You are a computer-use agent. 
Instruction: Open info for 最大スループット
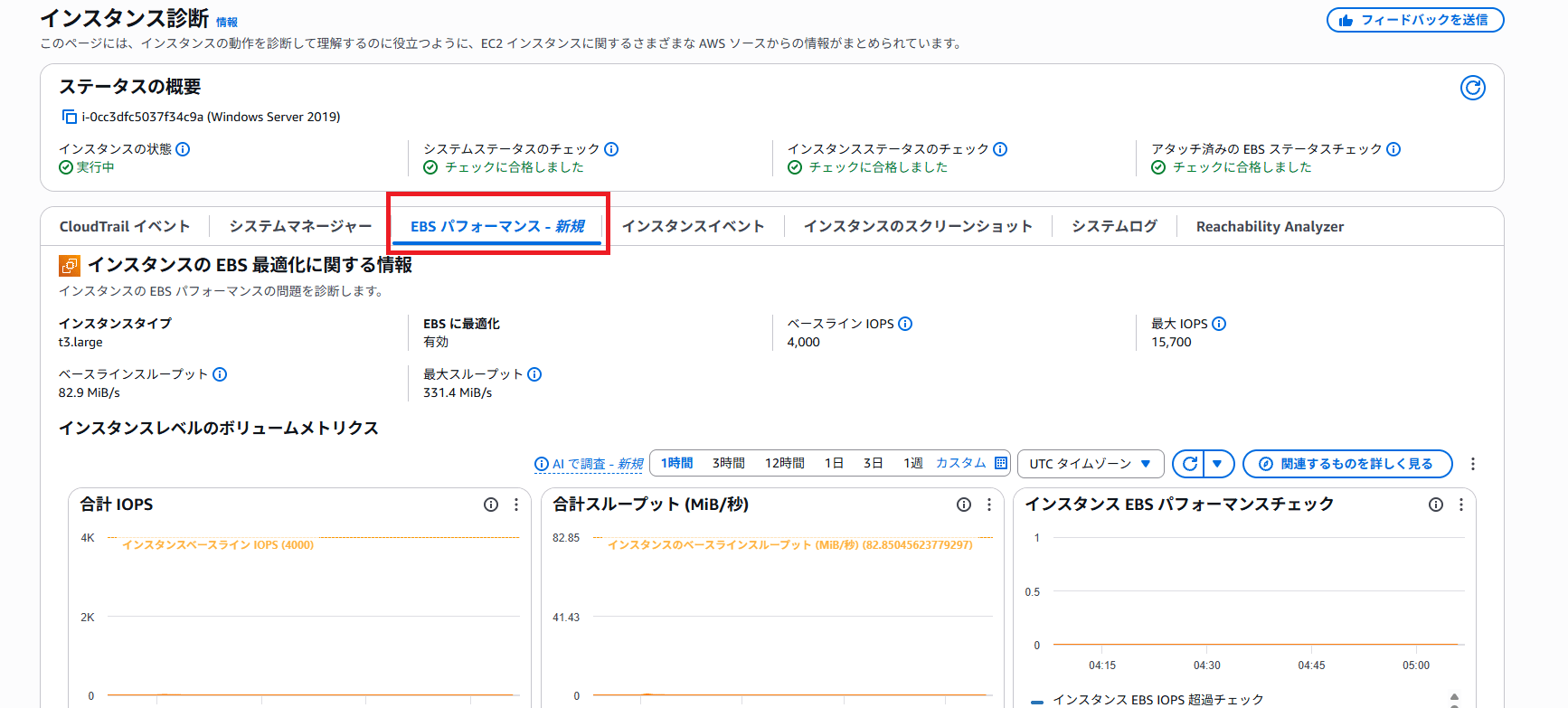[534, 374]
